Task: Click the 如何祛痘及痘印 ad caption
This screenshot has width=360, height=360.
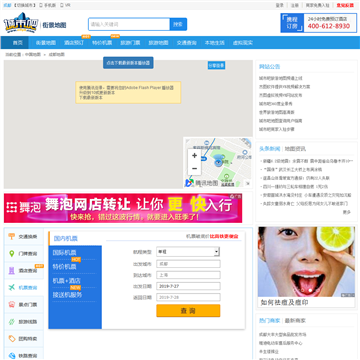Action: click(x=284, y=303)
